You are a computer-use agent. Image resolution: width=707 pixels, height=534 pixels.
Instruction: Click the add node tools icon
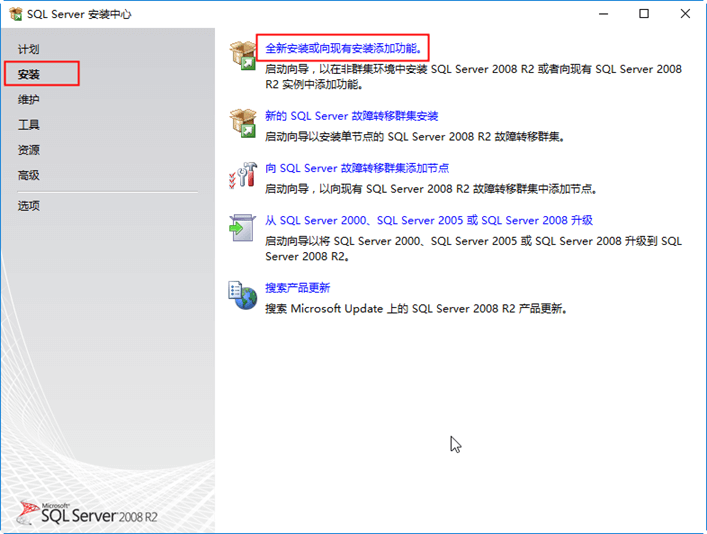(x=243, y=175)
